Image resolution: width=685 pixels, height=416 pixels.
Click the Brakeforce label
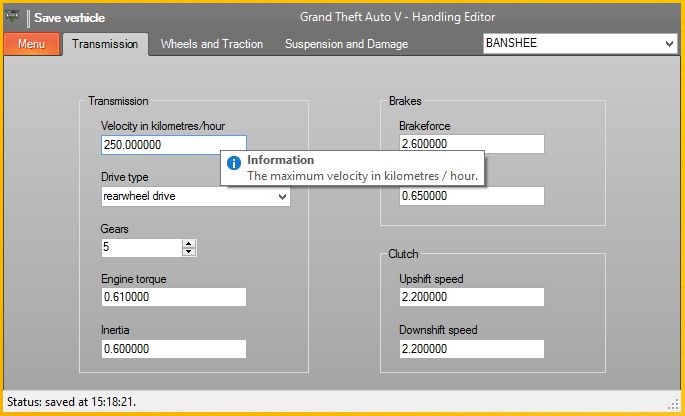point(425,126)
